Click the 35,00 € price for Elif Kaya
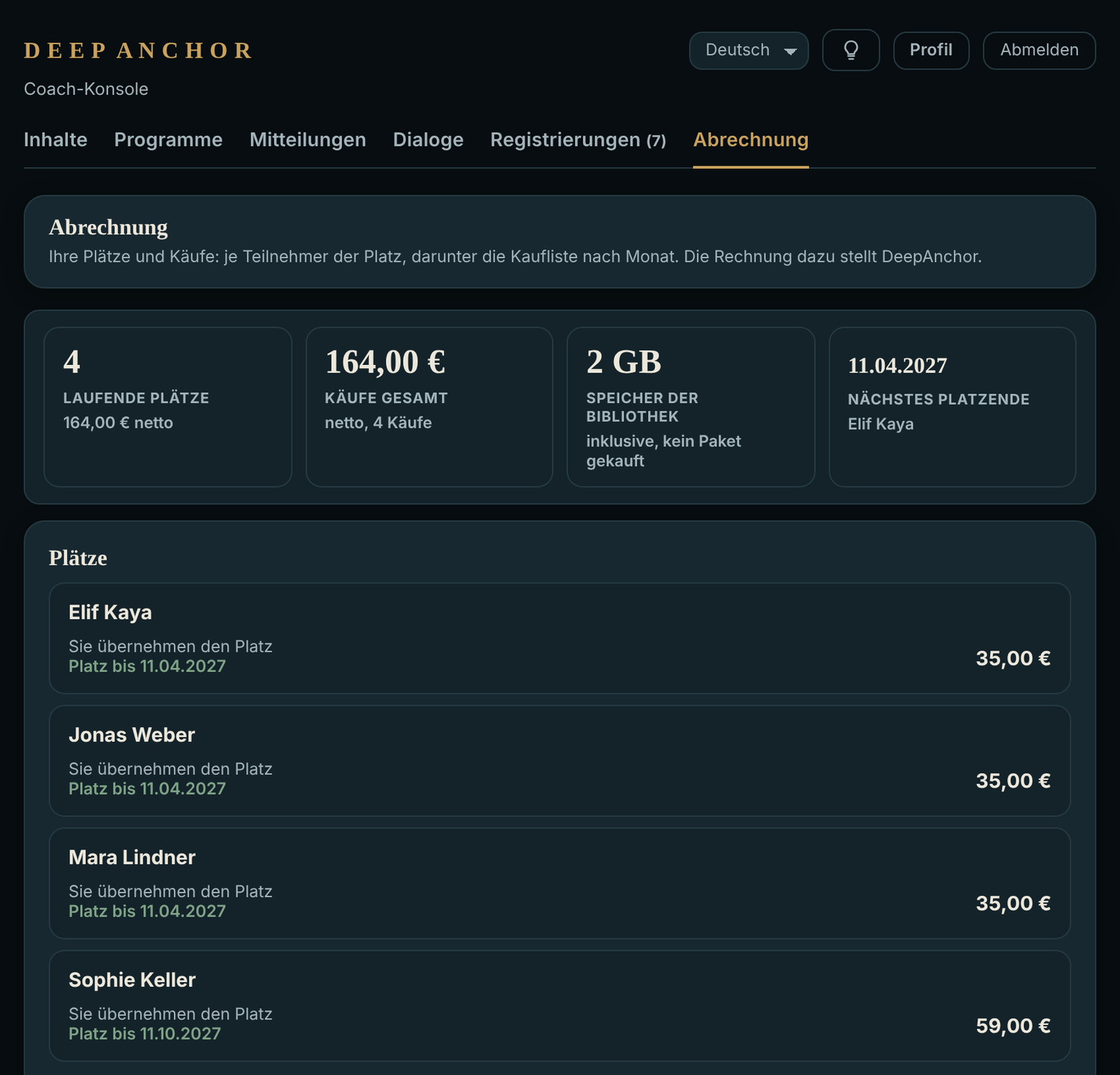This screenshot has height=1075, width=1120. pos(1012,658)
